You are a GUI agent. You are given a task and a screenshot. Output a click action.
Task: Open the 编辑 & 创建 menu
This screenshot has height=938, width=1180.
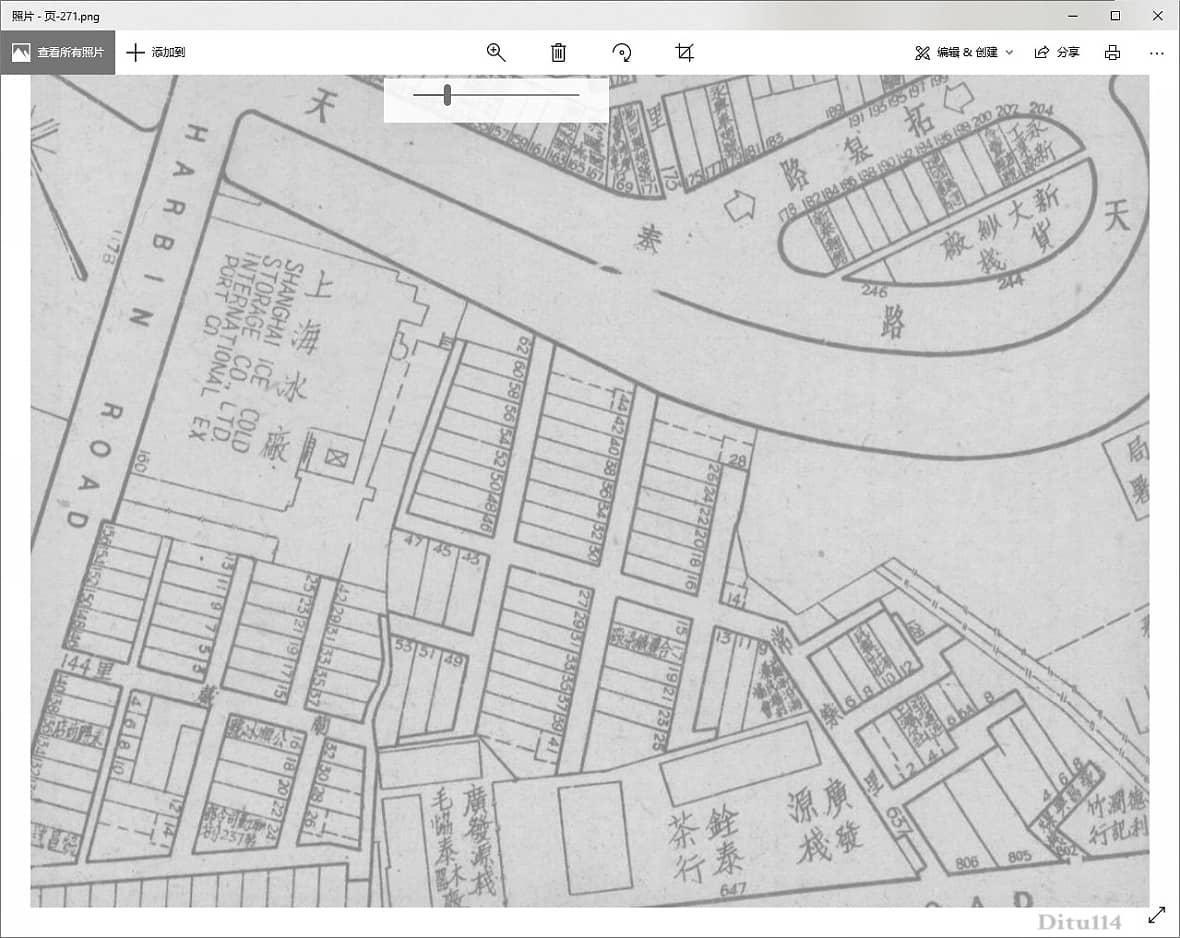pos(956,52)
